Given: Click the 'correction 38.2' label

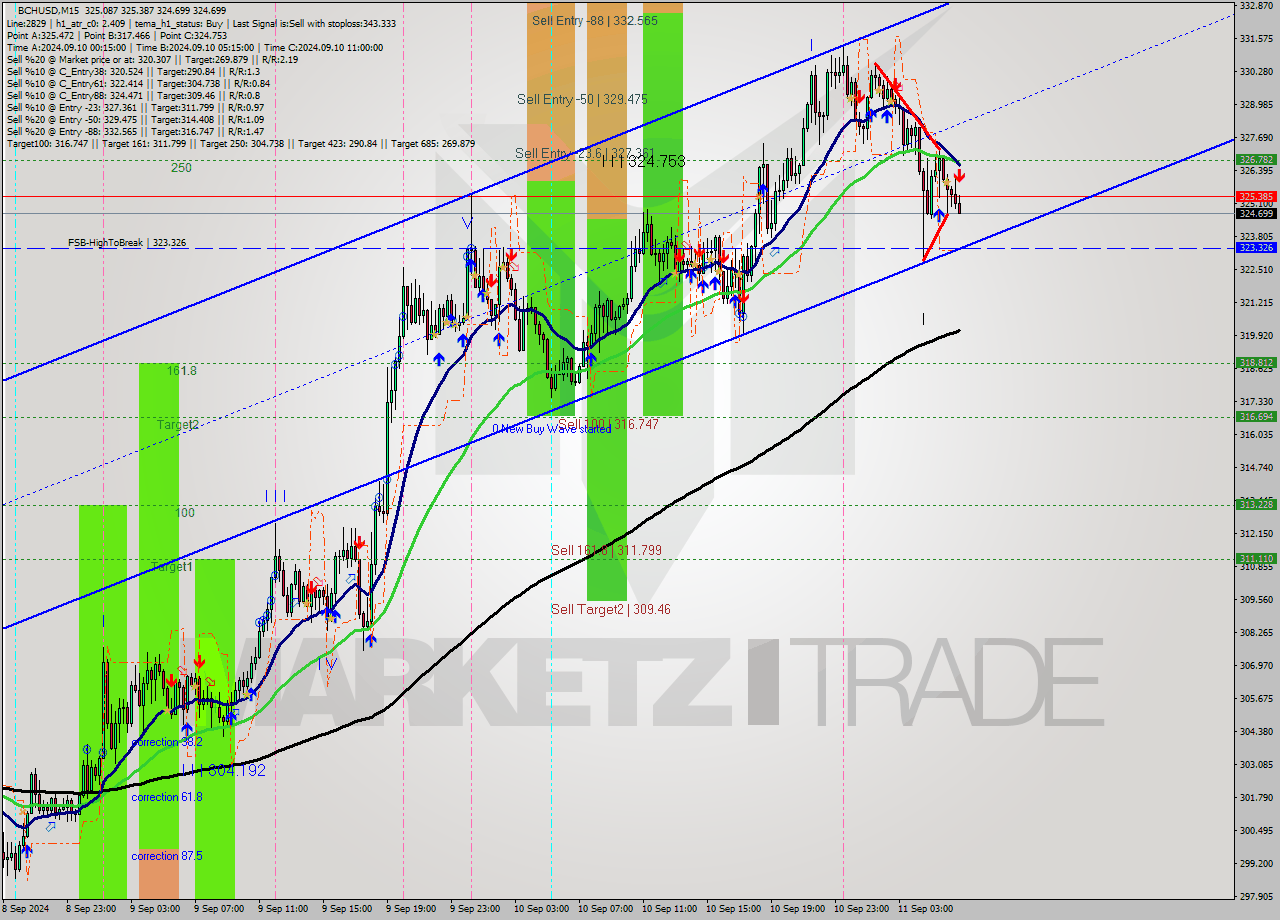Looking at the screenshot, I should pyautogui.click(x=167, y=742).
